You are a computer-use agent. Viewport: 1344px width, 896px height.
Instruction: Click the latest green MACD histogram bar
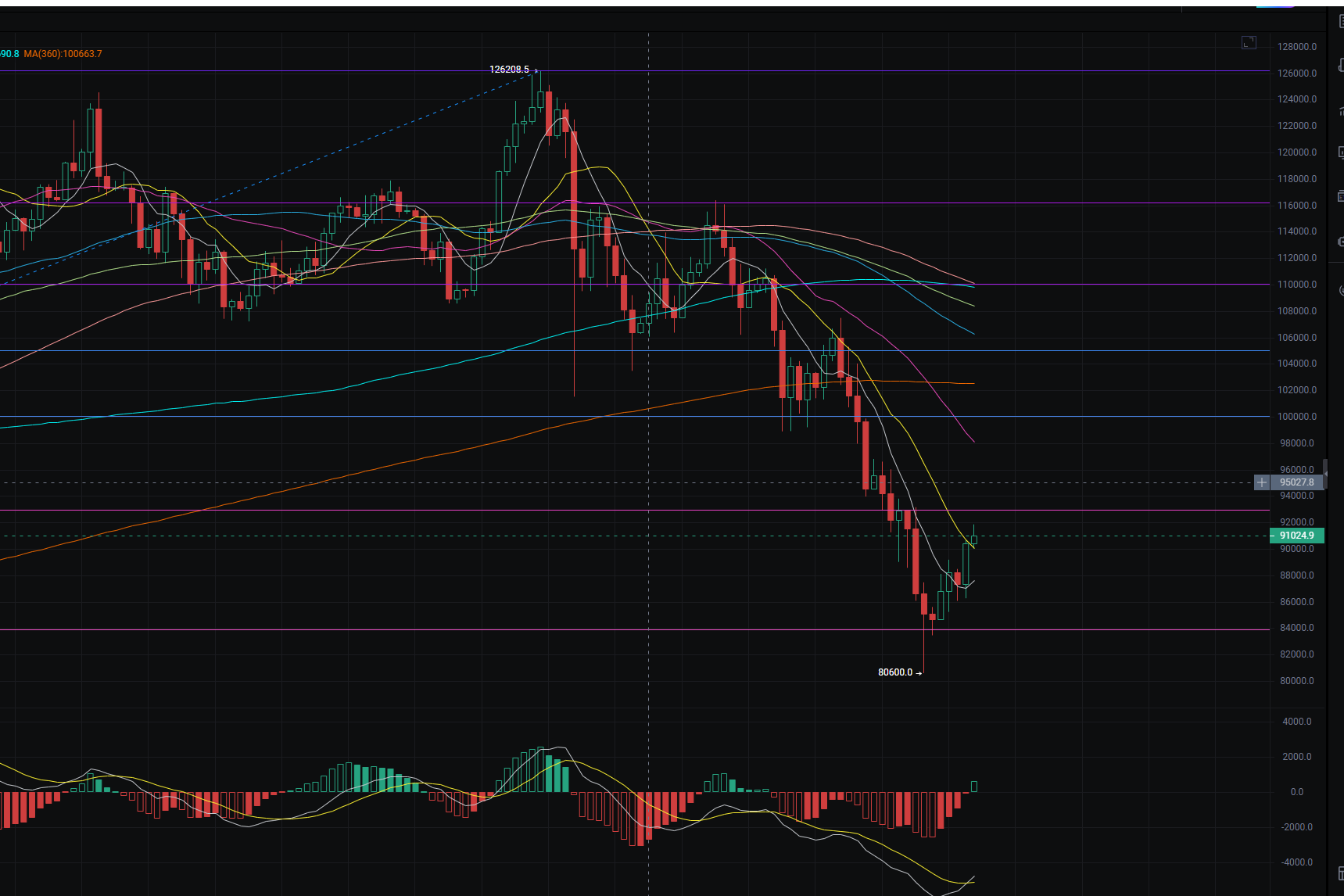click(974, 787)
